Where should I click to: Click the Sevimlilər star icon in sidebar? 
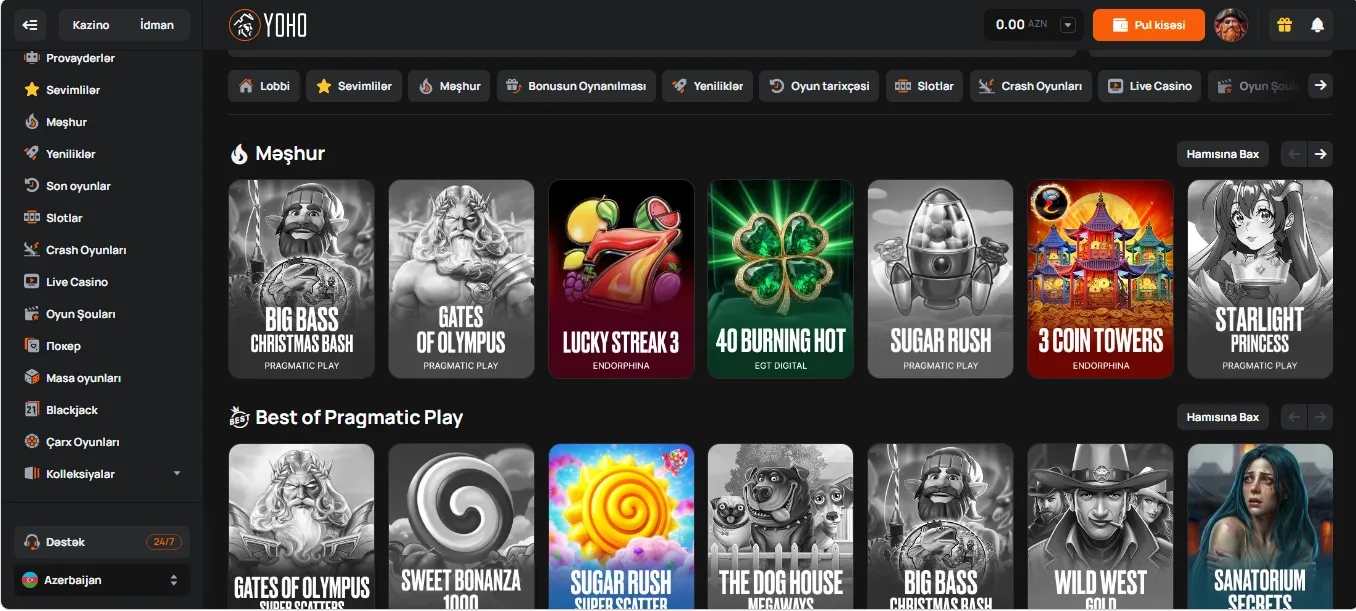pyautogui.click(x=31, y=90)
